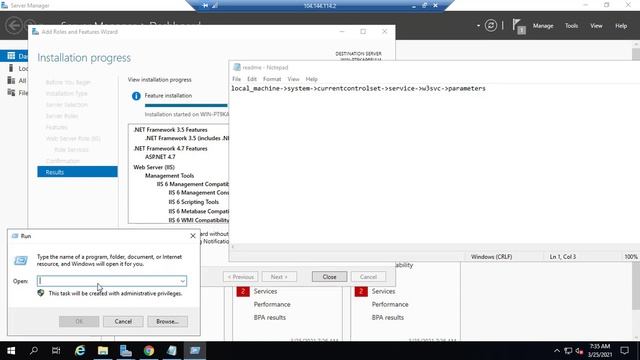
Task: Open Google Chrome from the taskbar
Action: tap(149, 351)
